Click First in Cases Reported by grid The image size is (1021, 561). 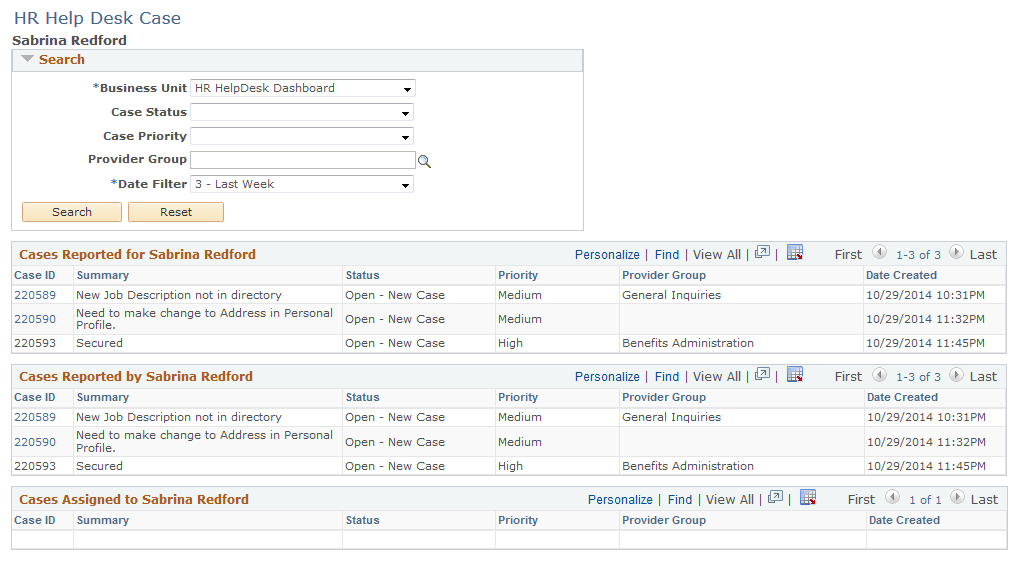click(x=848, y=376)
